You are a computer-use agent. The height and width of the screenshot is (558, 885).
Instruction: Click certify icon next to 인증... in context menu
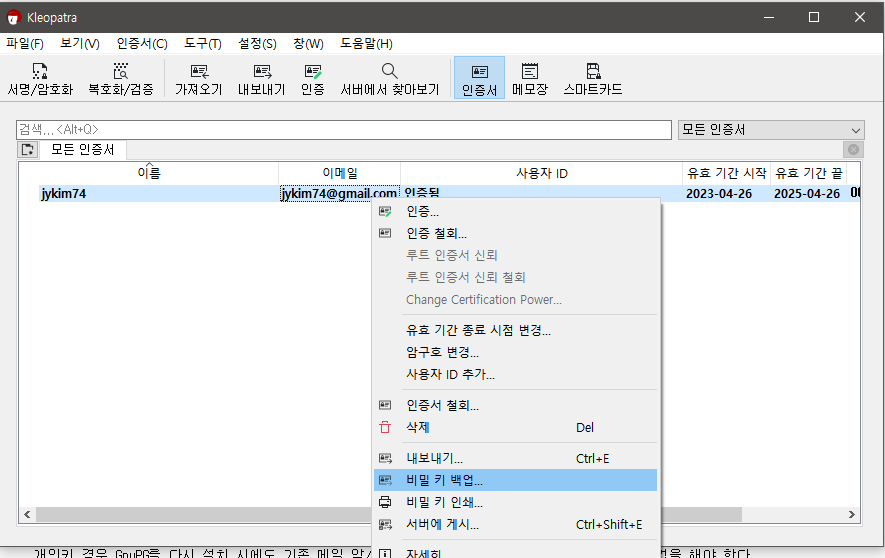tap(385, 212)
